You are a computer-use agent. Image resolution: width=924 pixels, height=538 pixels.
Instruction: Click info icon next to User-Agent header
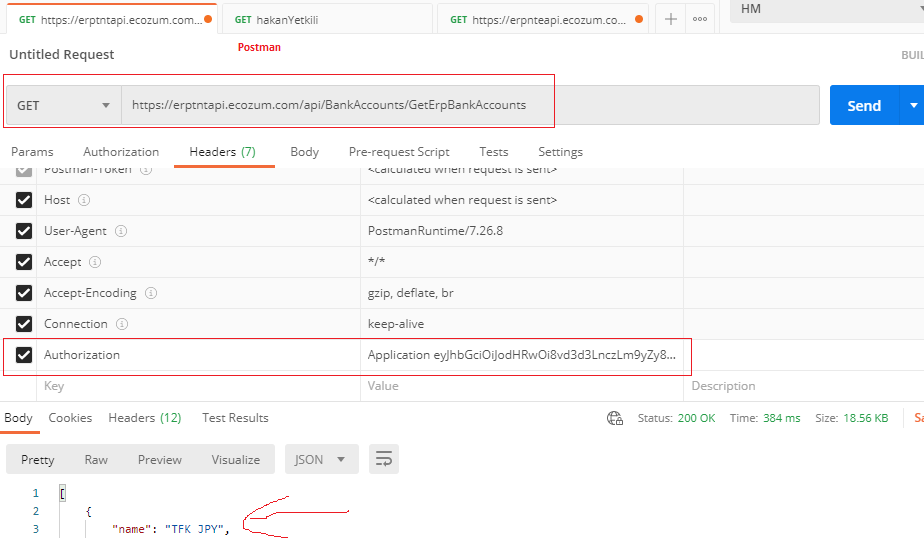click(x=121, y=231)
